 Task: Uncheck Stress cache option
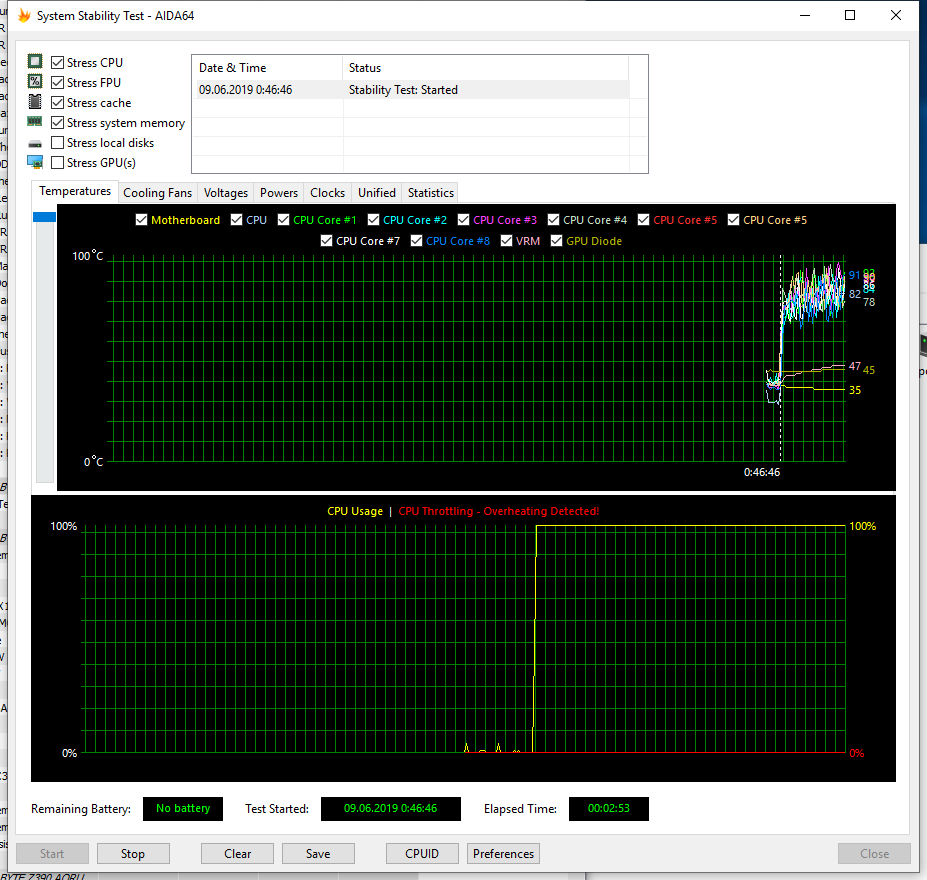click(x=57, y=103)
